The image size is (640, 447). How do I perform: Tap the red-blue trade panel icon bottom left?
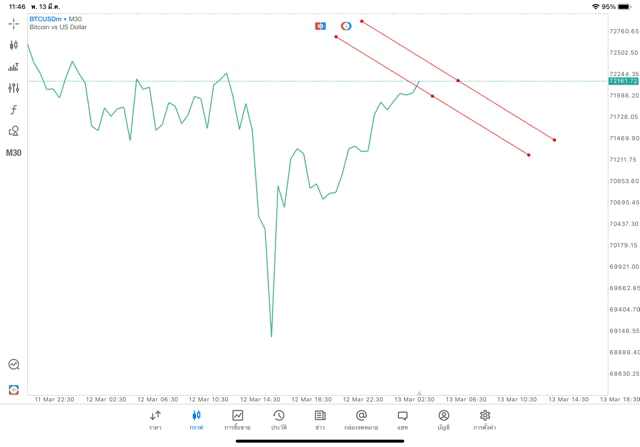pos(13,390)
